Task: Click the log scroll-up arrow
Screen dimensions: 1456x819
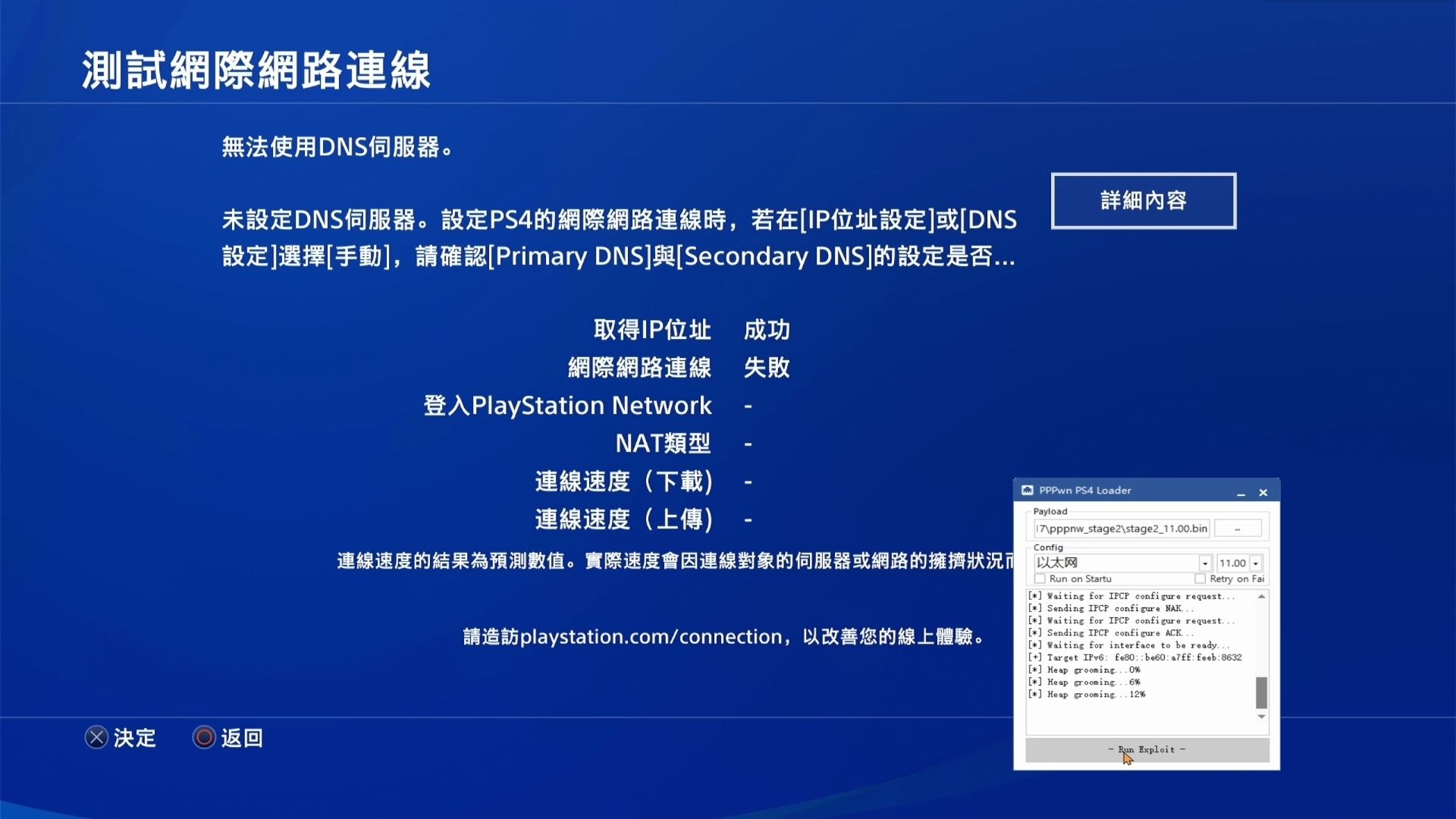Action: coord(1262,597)
